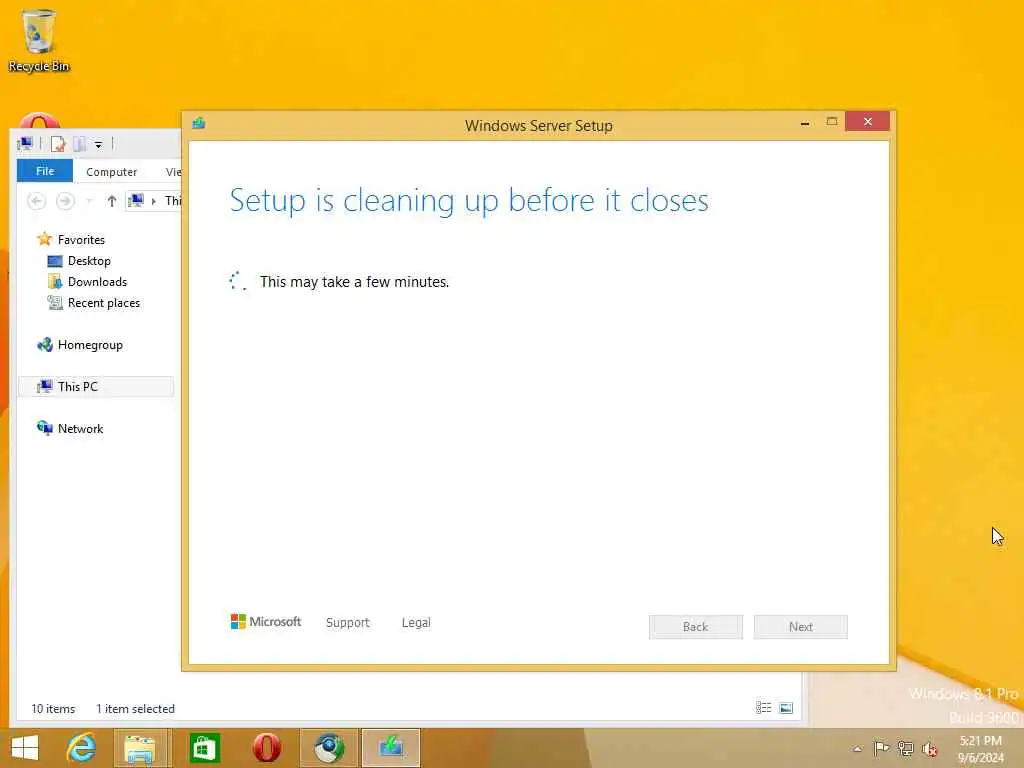The image size is (1024, 768).
Task: Select Recent places in the navigation pane
Action: (x=104, y=302)
